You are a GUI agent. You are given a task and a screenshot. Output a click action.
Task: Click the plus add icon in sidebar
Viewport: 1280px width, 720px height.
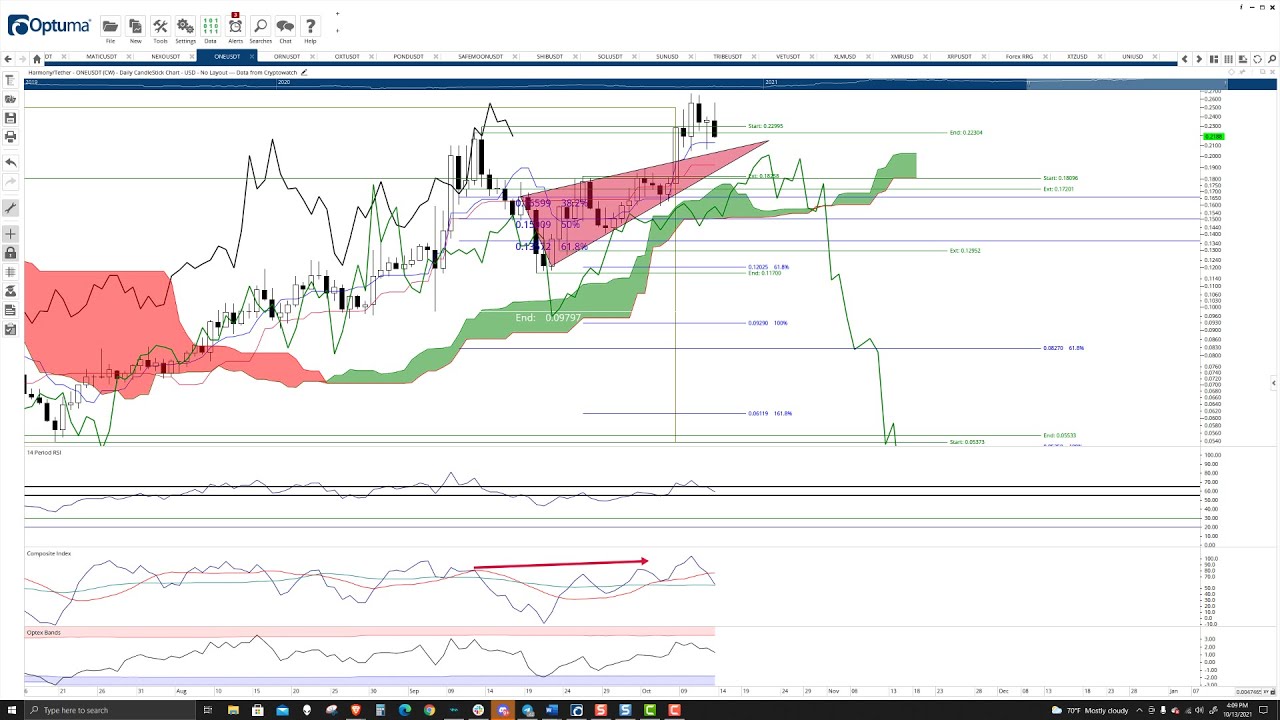click(10, 234)
